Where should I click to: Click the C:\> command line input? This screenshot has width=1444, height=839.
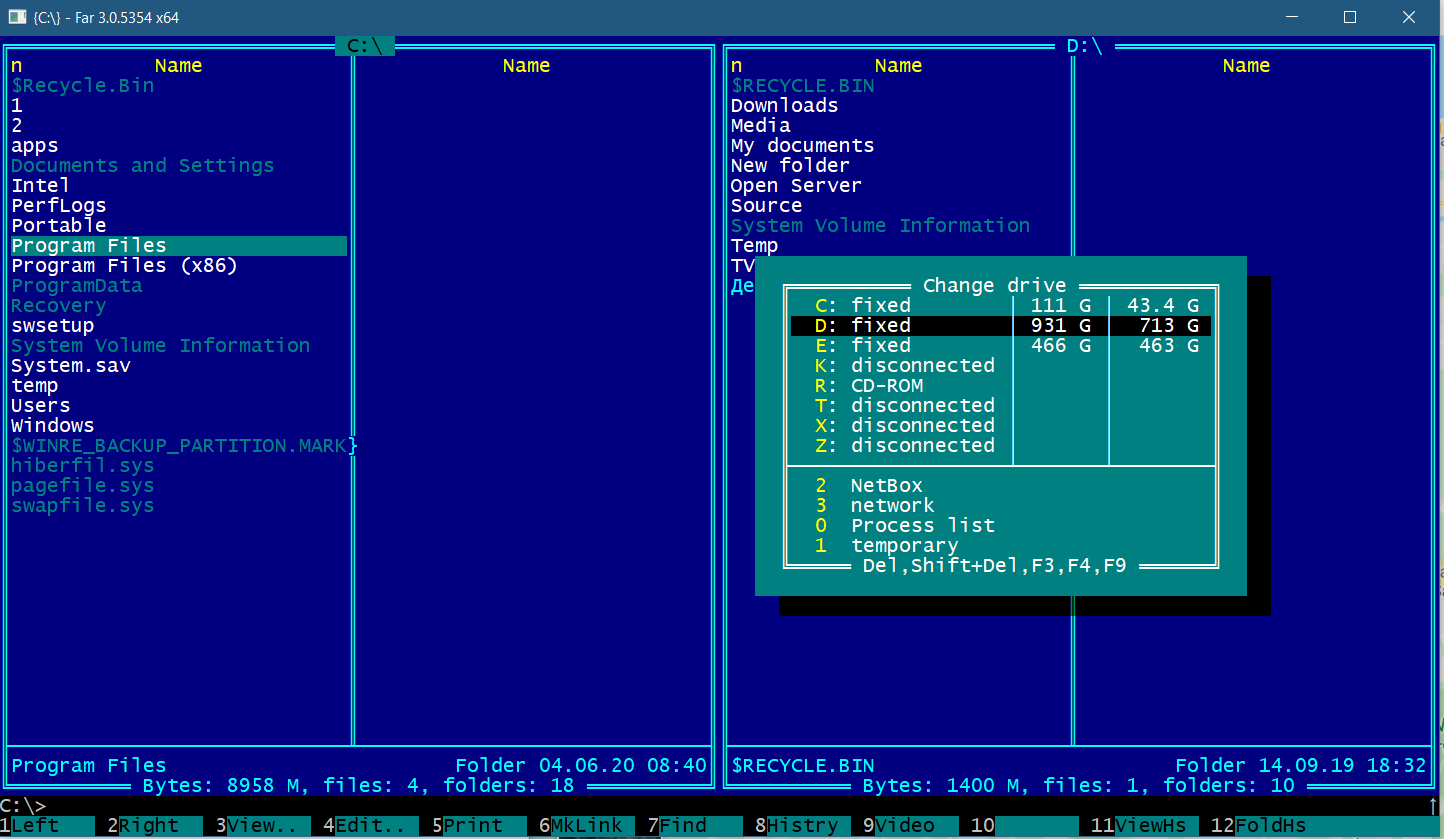[700, 805]
